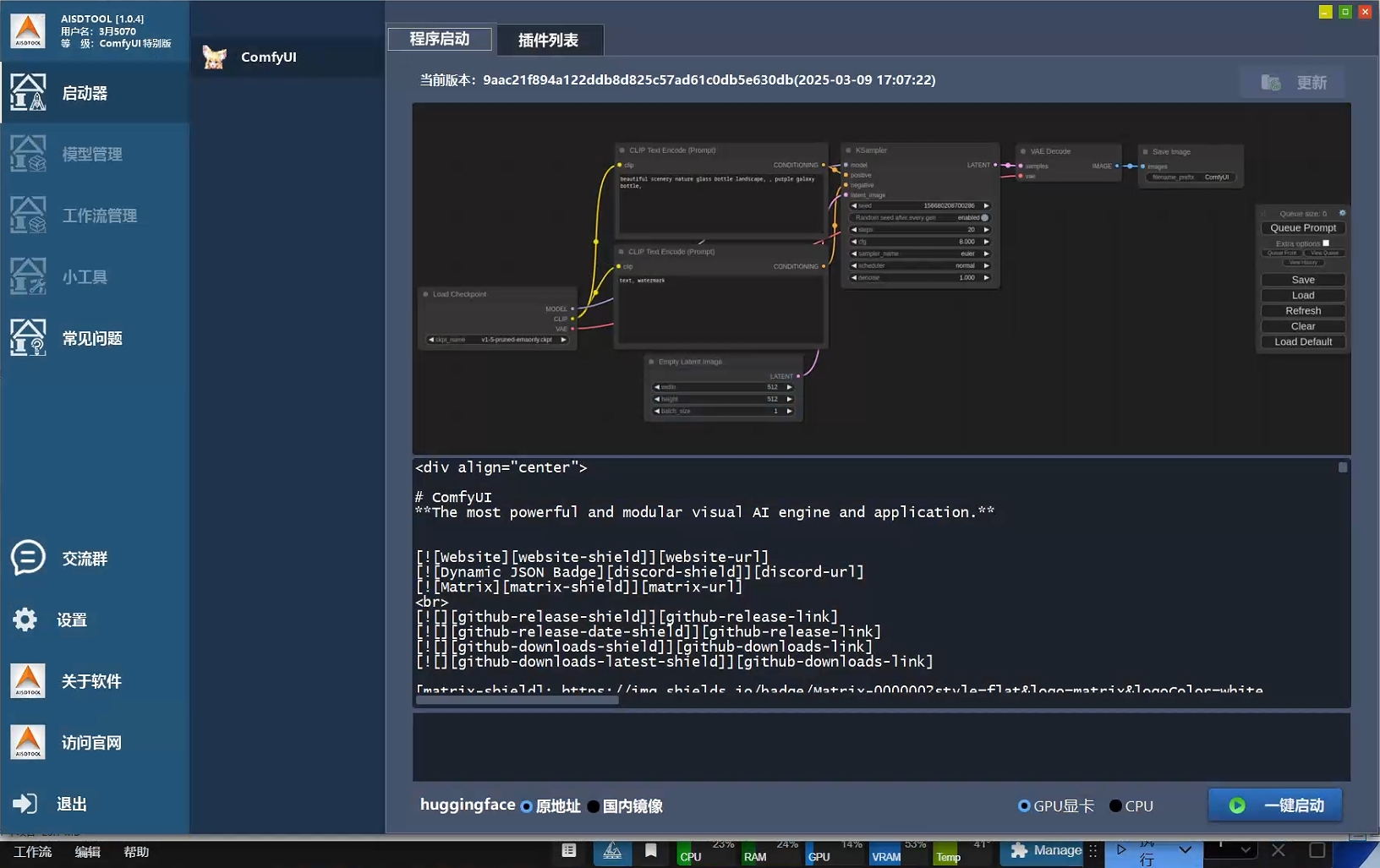The height and width of the screenshot is (868, 1380).
Task: Open the 编辑 menu at bottom
Action: pyautogui.click(x=87, y=852)
